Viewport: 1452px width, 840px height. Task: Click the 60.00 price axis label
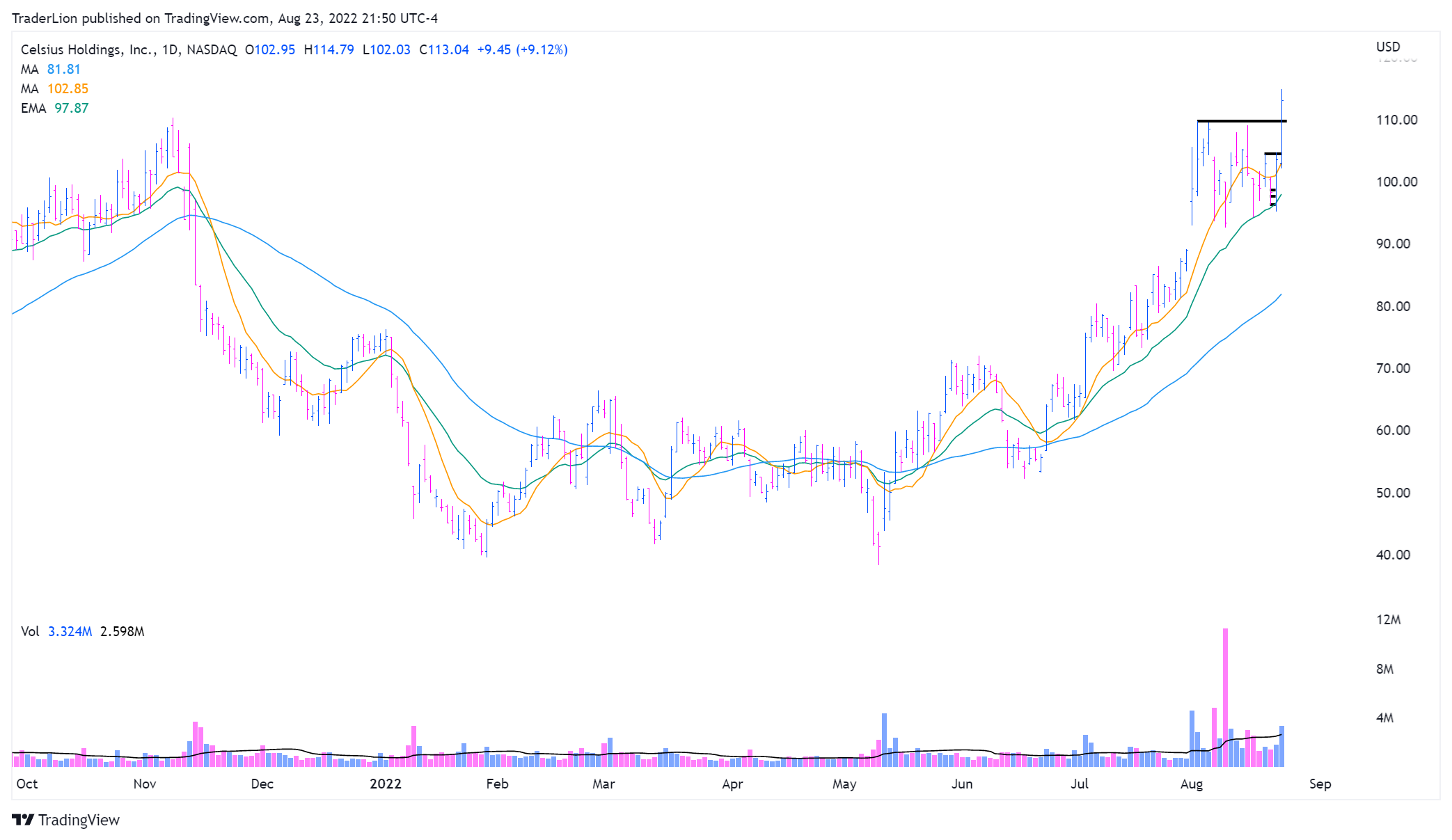click(x=1393, y=430)
